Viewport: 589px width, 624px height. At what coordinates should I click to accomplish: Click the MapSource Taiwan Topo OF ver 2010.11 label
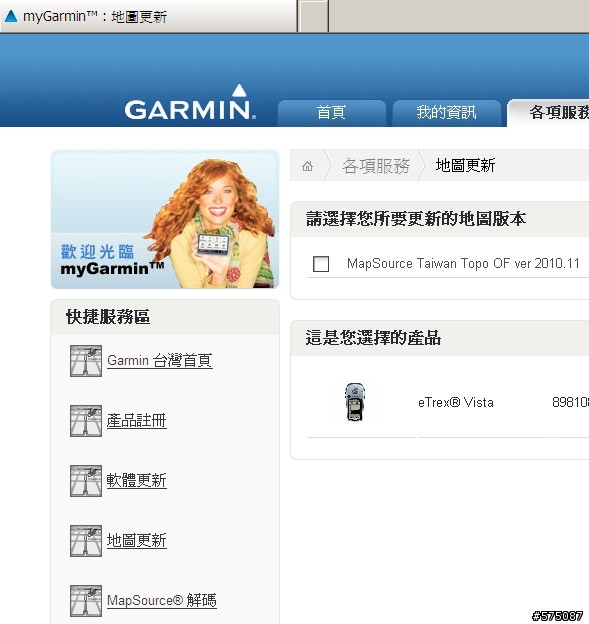pos(463,263)
